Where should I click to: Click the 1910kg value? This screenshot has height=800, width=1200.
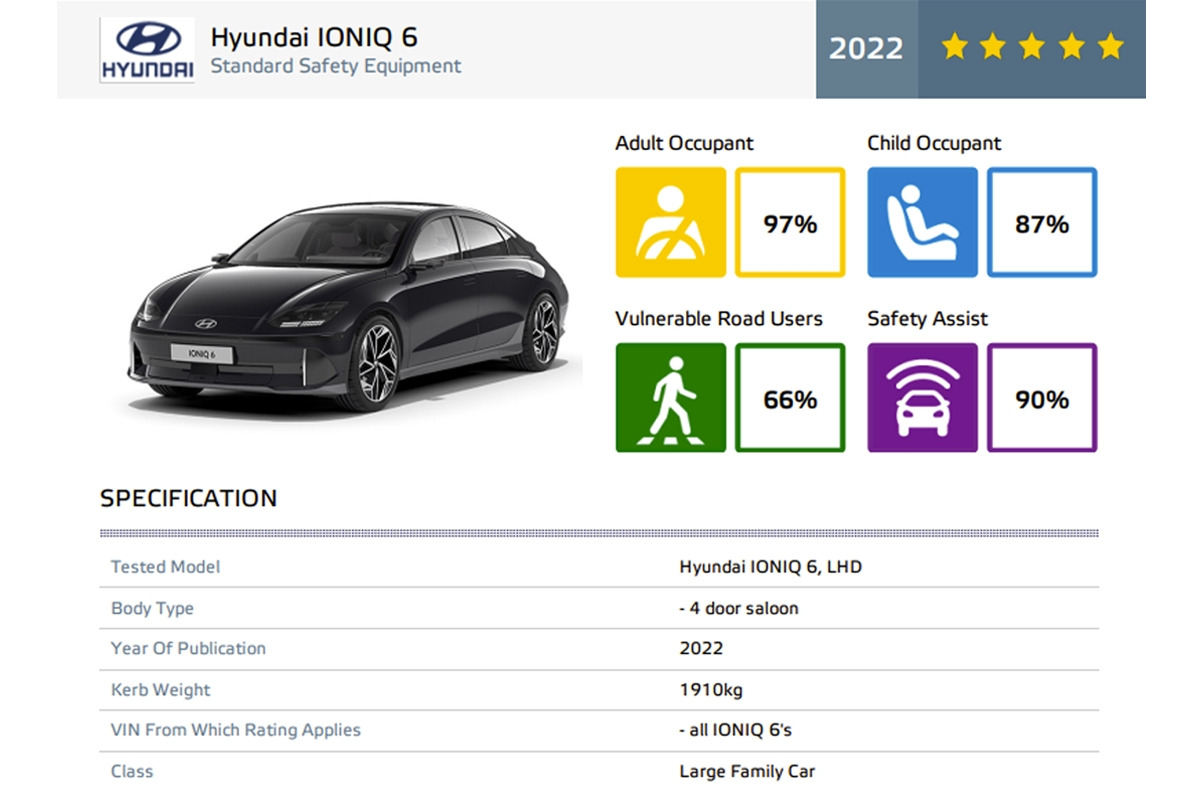click(711, 690)
